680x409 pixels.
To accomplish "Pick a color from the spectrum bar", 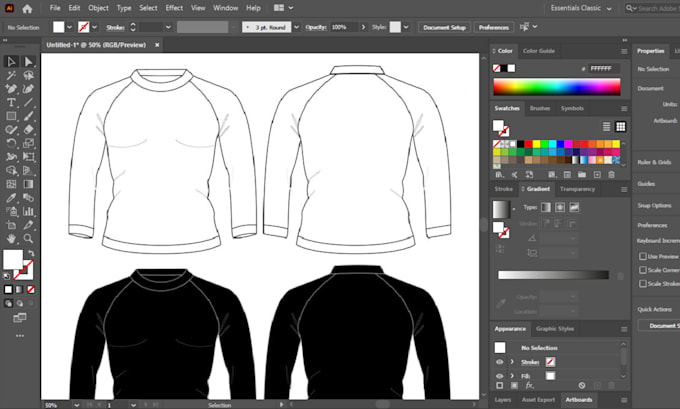I will tap(556, 87).
